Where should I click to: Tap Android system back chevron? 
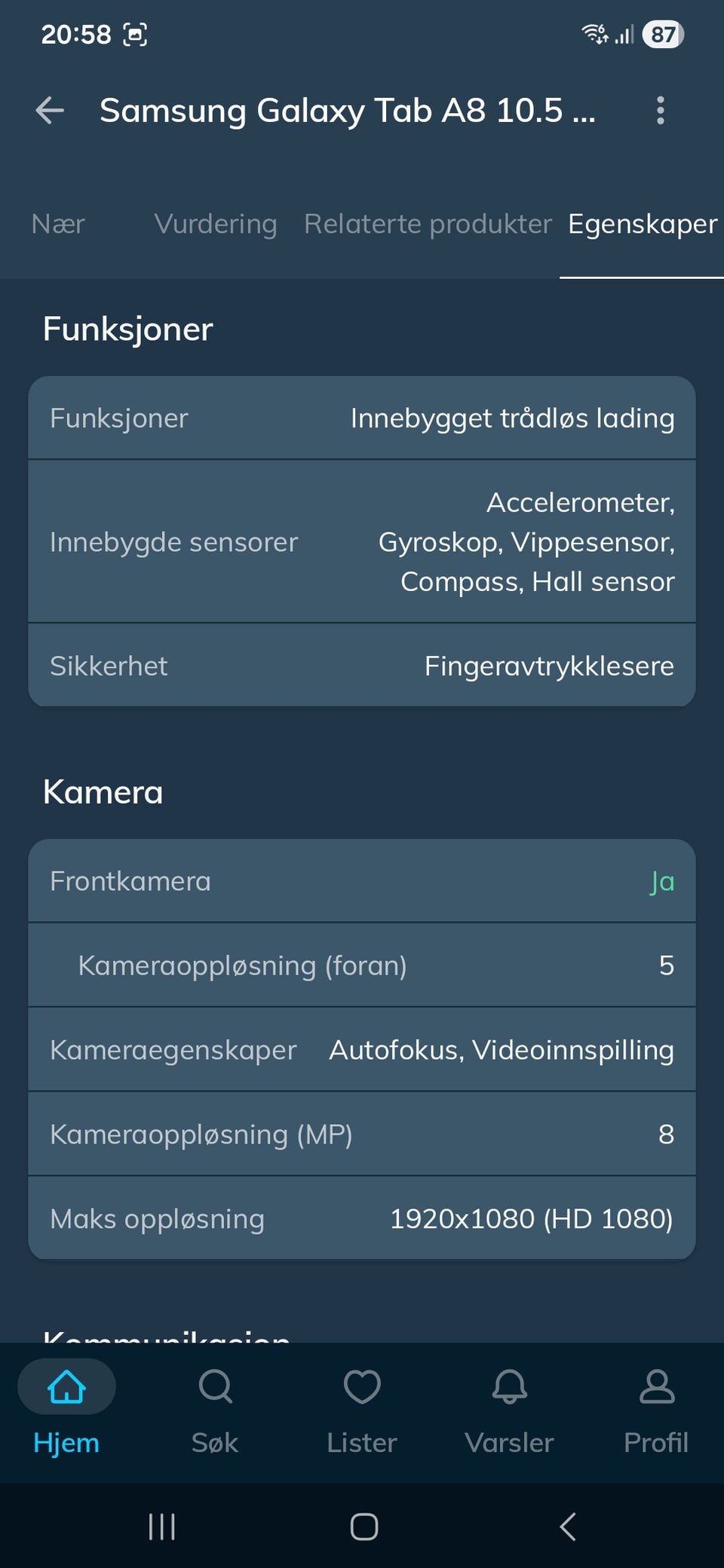(x=567, y=1527)
